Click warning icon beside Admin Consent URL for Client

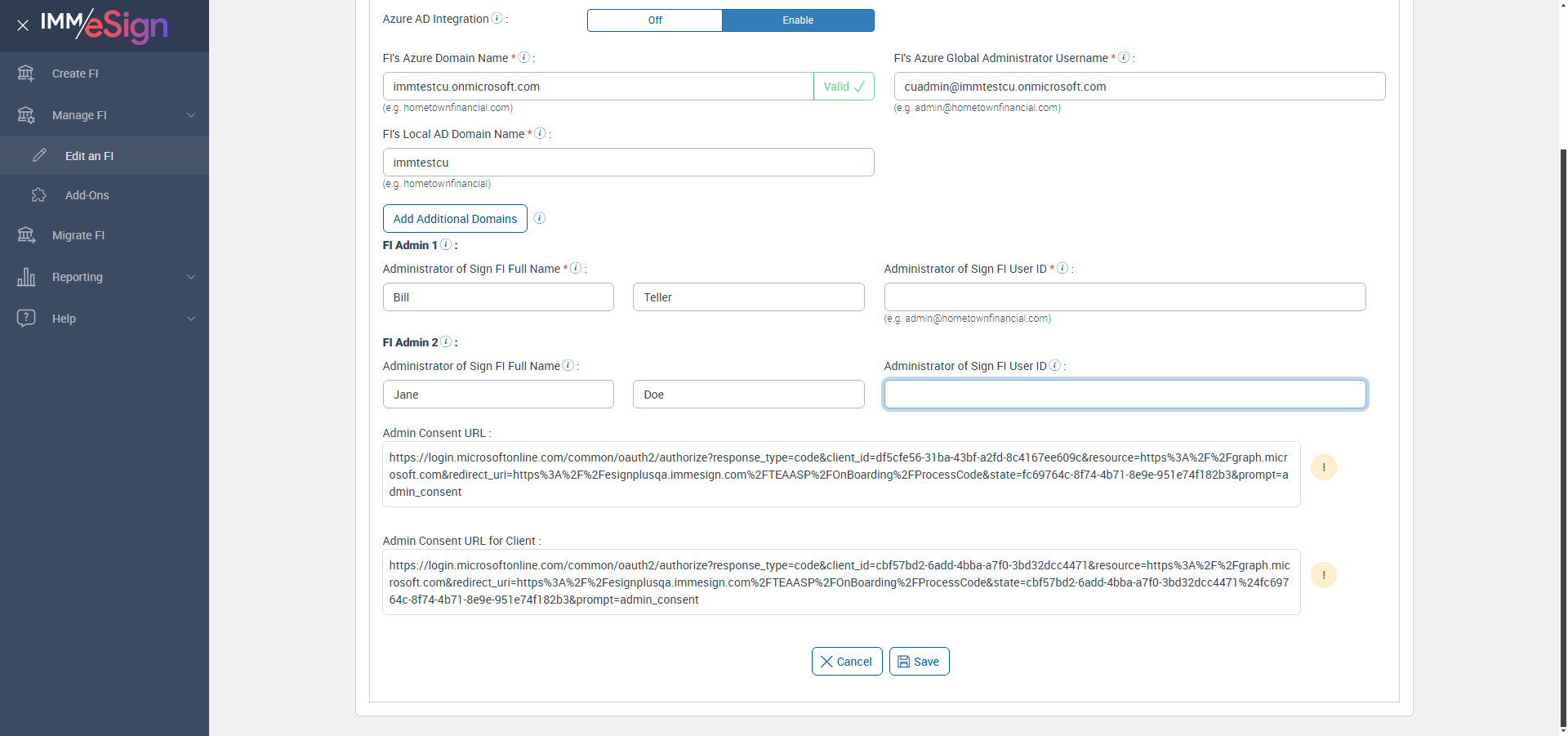[x=1323, y=575]
